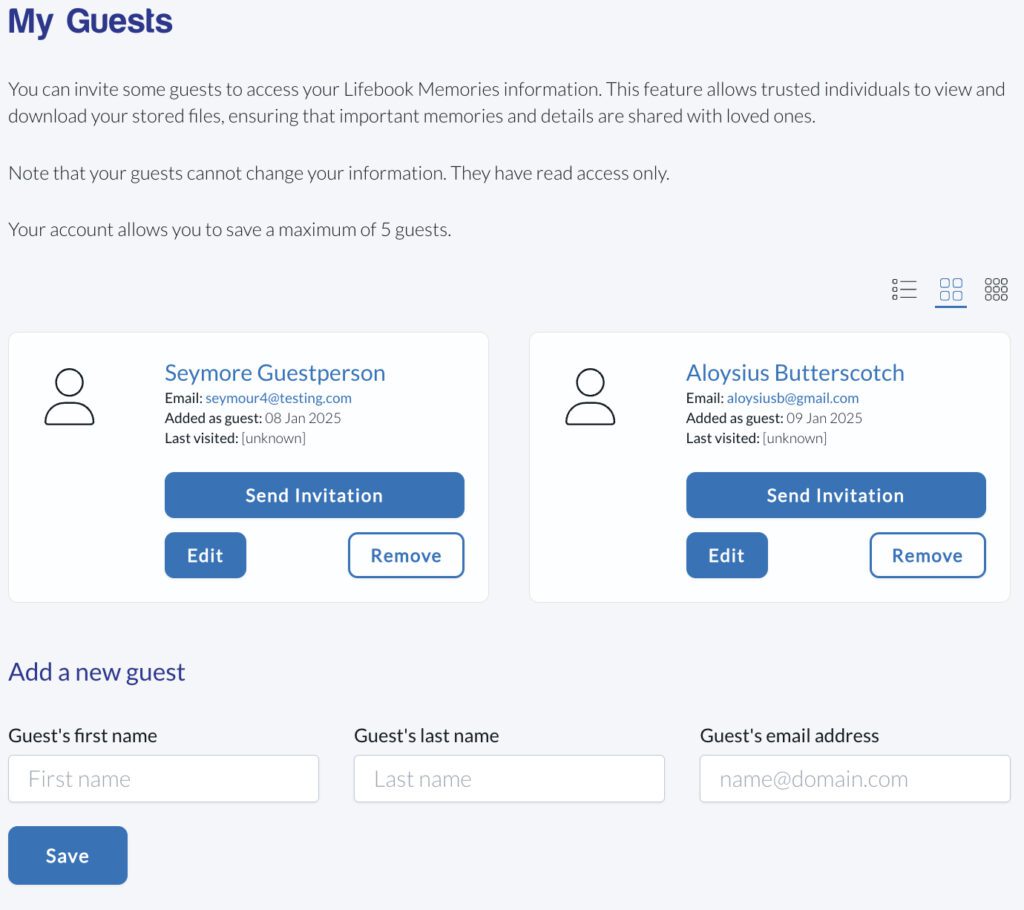
Task: Remove Aloysius Butterscotch from guests
Action: pos(927,555)
